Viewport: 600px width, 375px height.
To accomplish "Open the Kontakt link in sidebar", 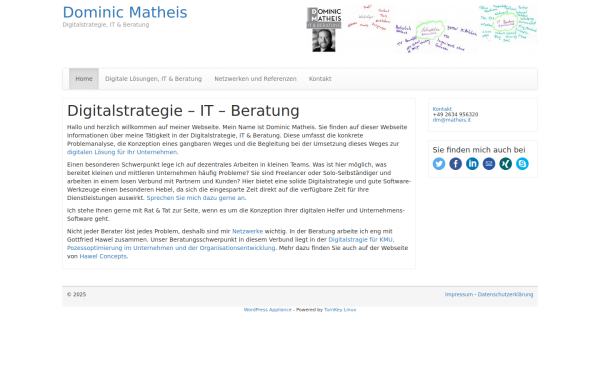I will point(442,109).
